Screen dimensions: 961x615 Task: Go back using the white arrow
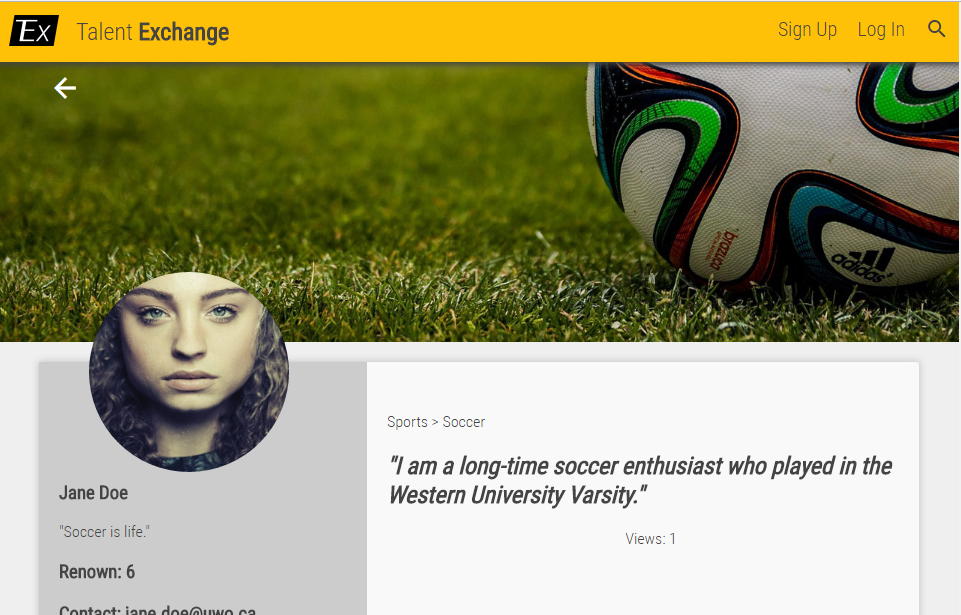pos(65,88)
